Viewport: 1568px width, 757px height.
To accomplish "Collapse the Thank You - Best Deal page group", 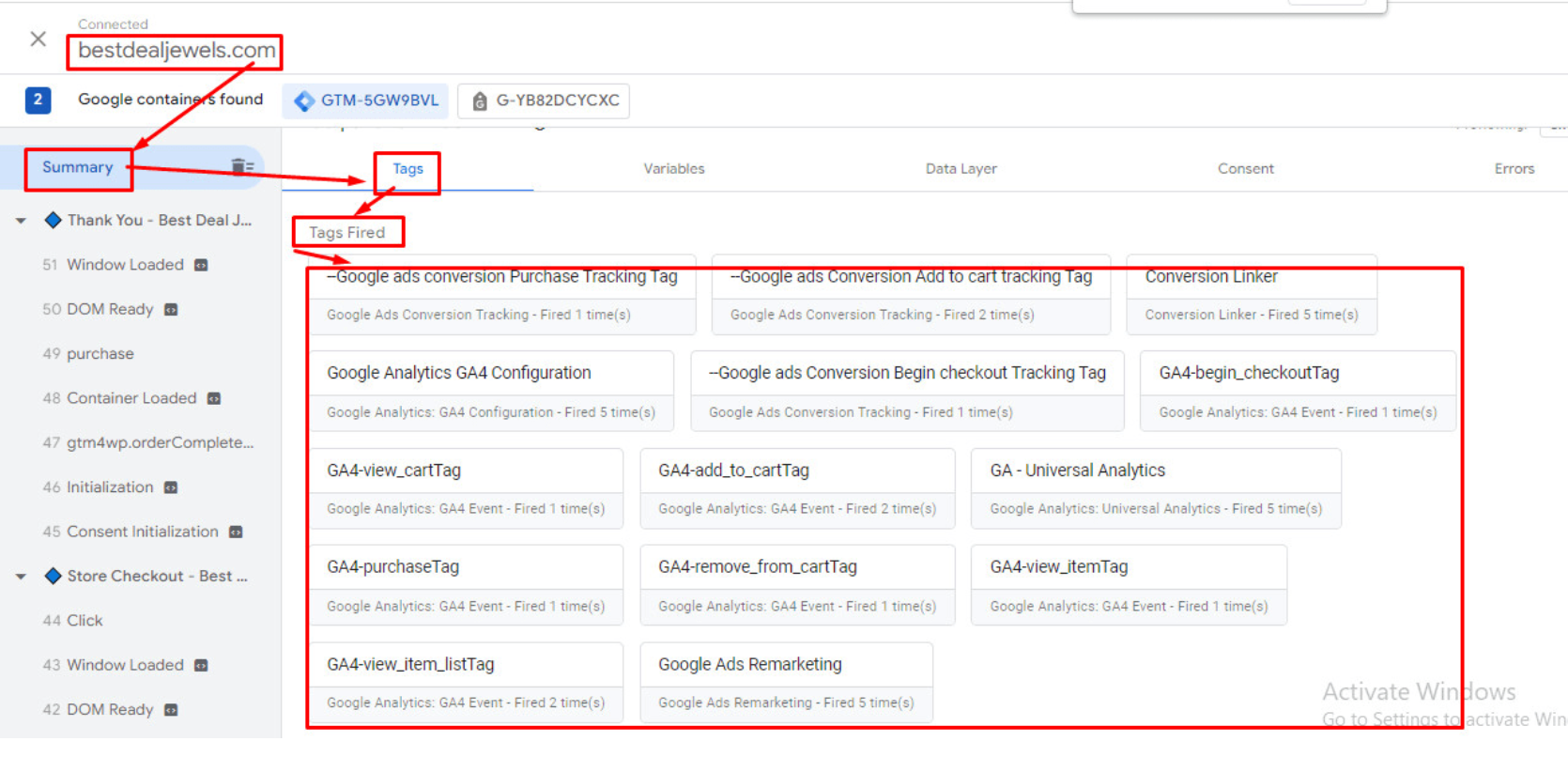I will (x=21, y=221).
